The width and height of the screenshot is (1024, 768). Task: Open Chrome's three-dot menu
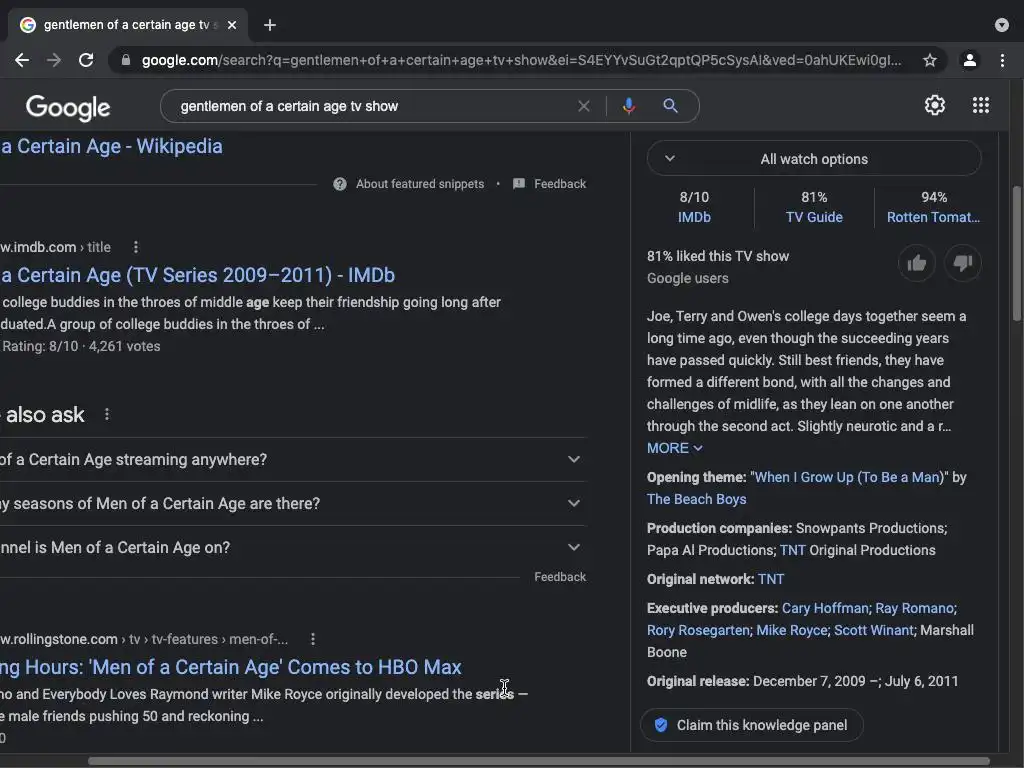point(1002,60)
